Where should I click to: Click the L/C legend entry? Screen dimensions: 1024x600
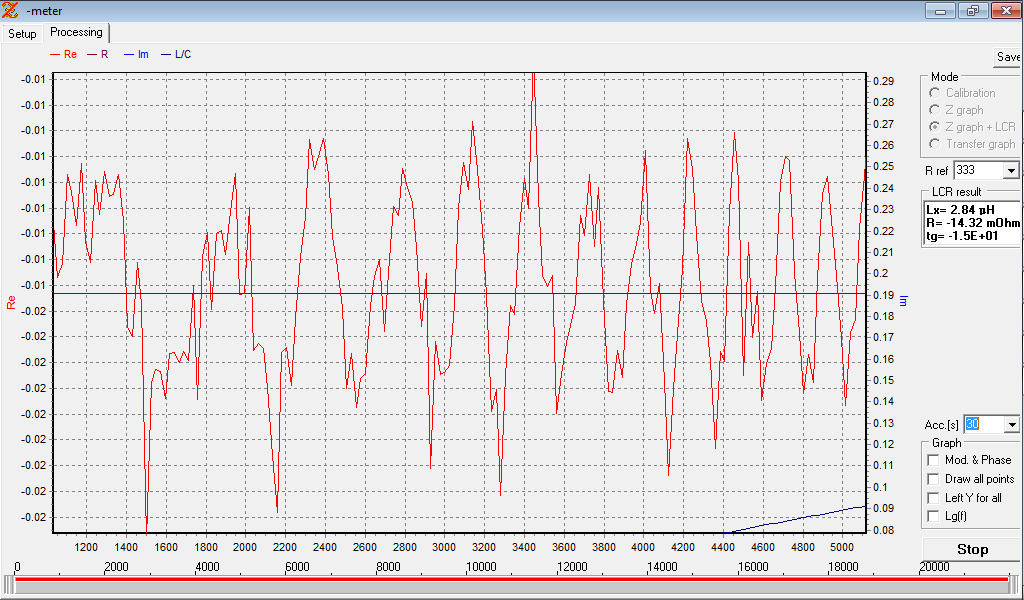[176, 54]
